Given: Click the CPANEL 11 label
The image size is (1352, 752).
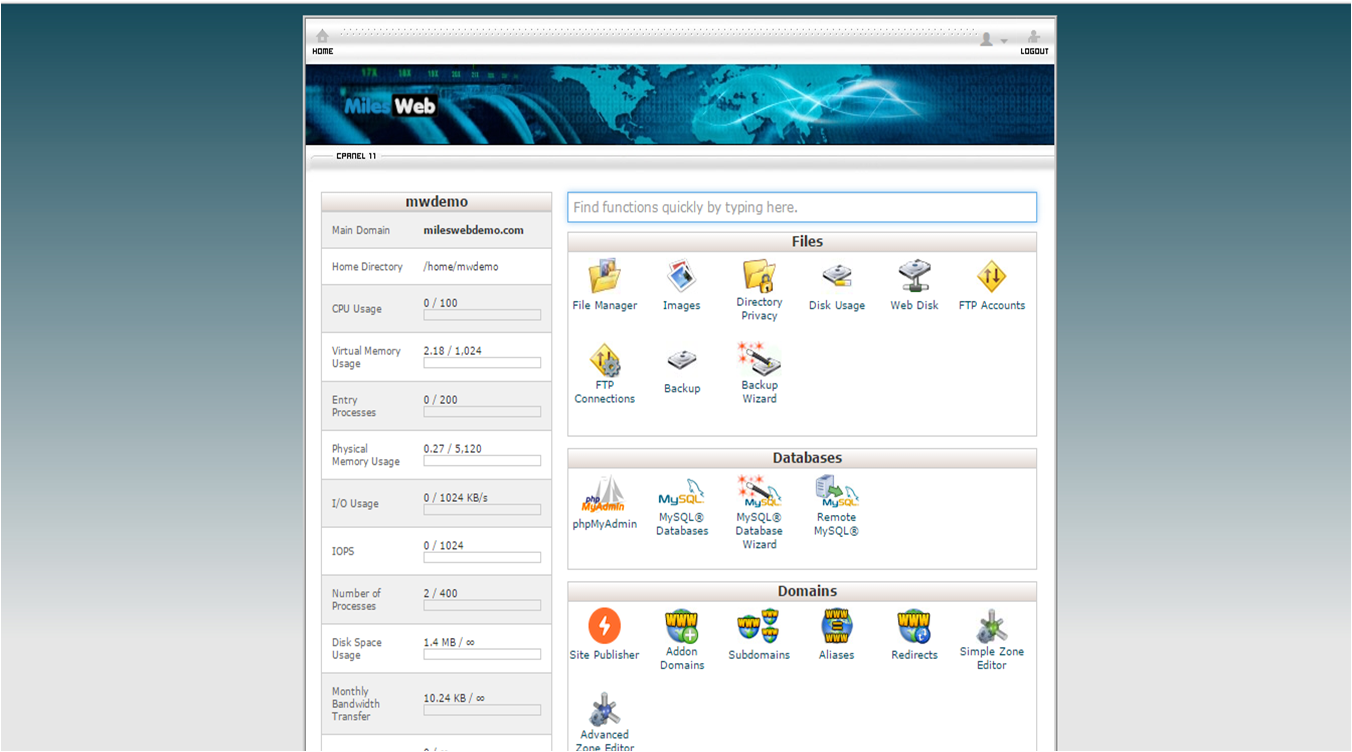Looking at the screenshot, I should pos(356,156).
